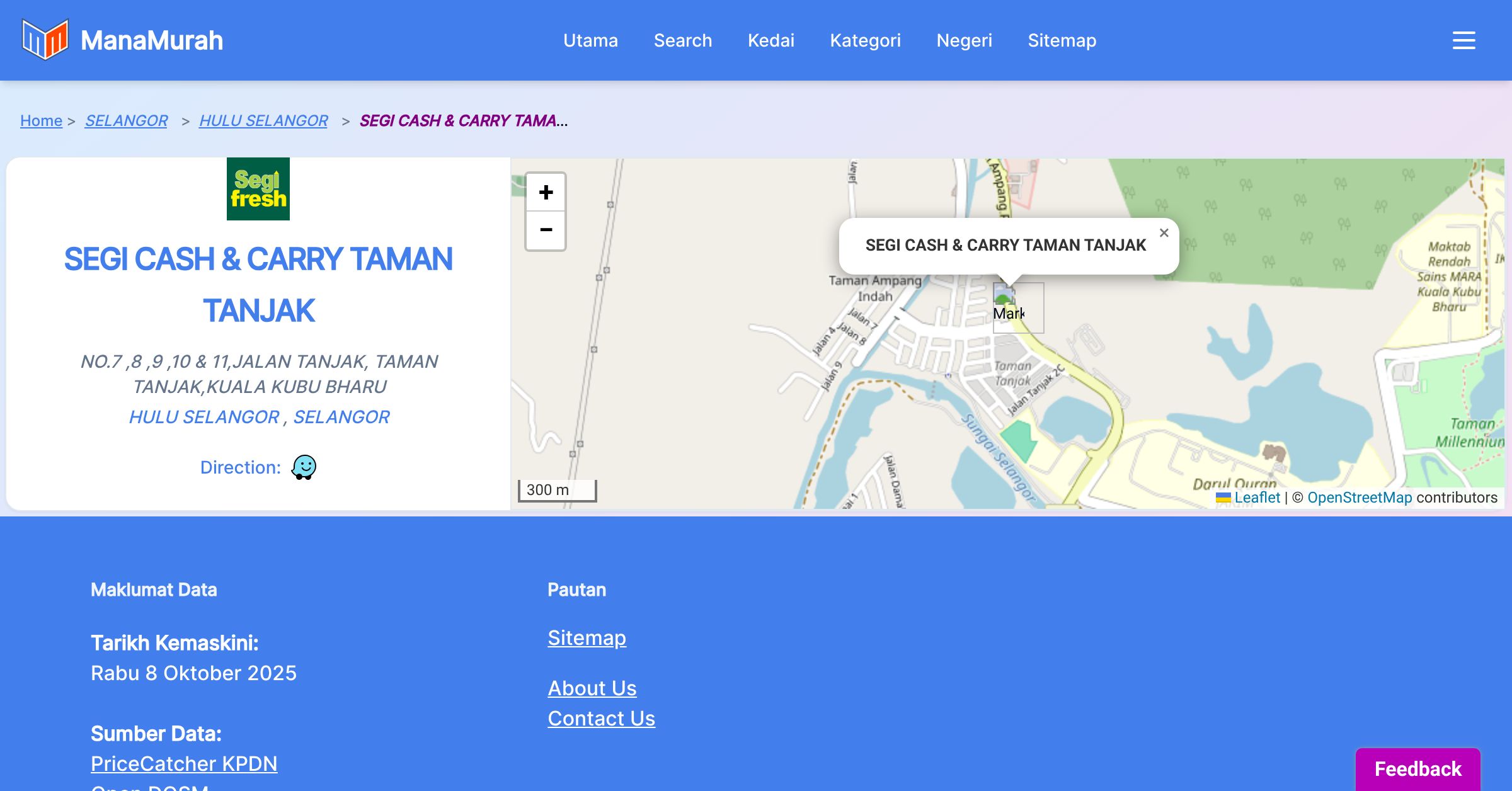
Task: Open PriceCatcher KPDN link
Action: [184, 763]
